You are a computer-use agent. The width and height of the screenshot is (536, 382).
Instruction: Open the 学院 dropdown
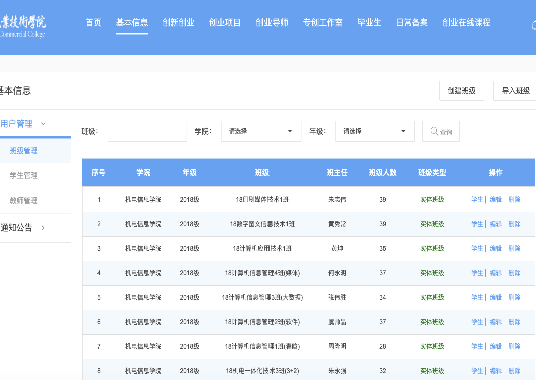tap(261, 131)
